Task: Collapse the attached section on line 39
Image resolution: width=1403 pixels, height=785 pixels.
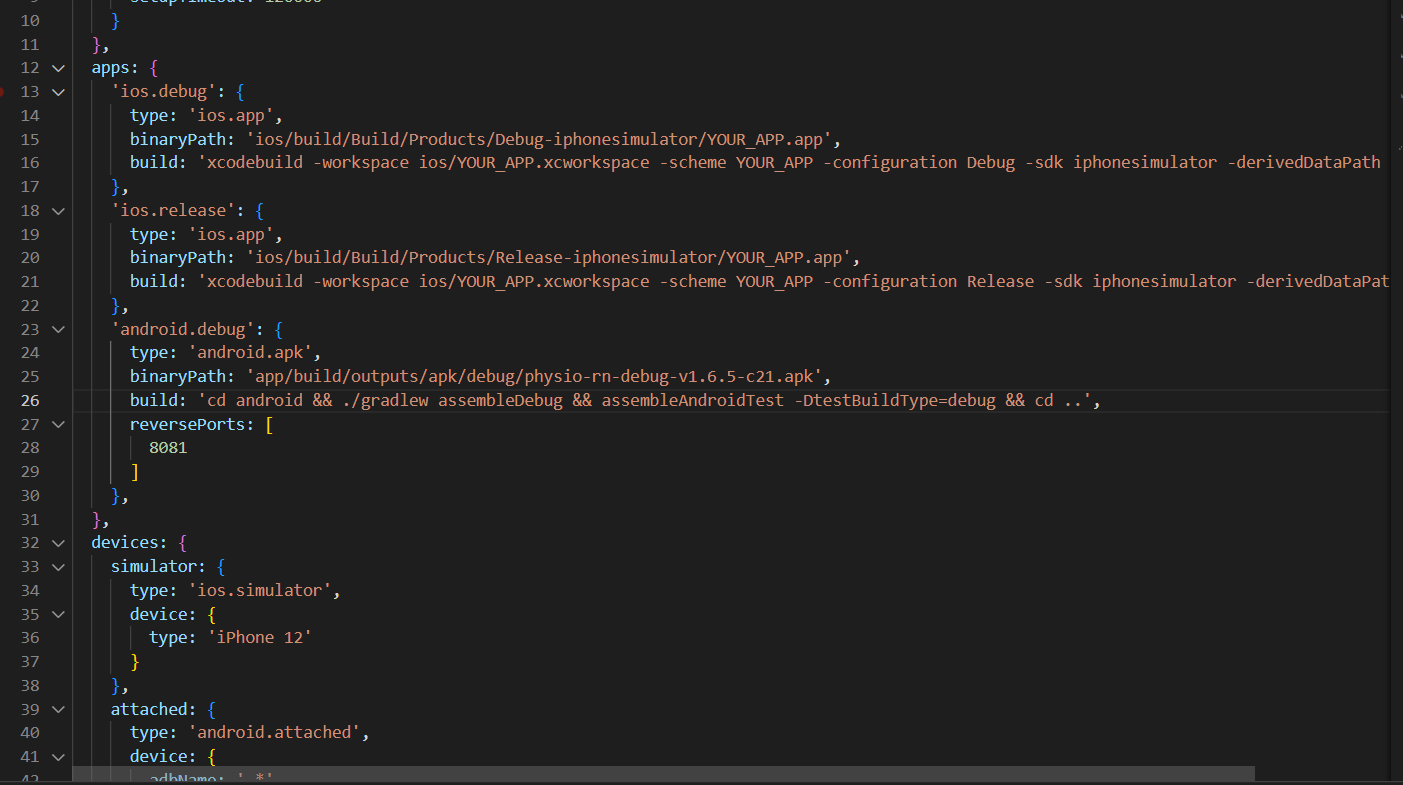Action: (57, 709)
